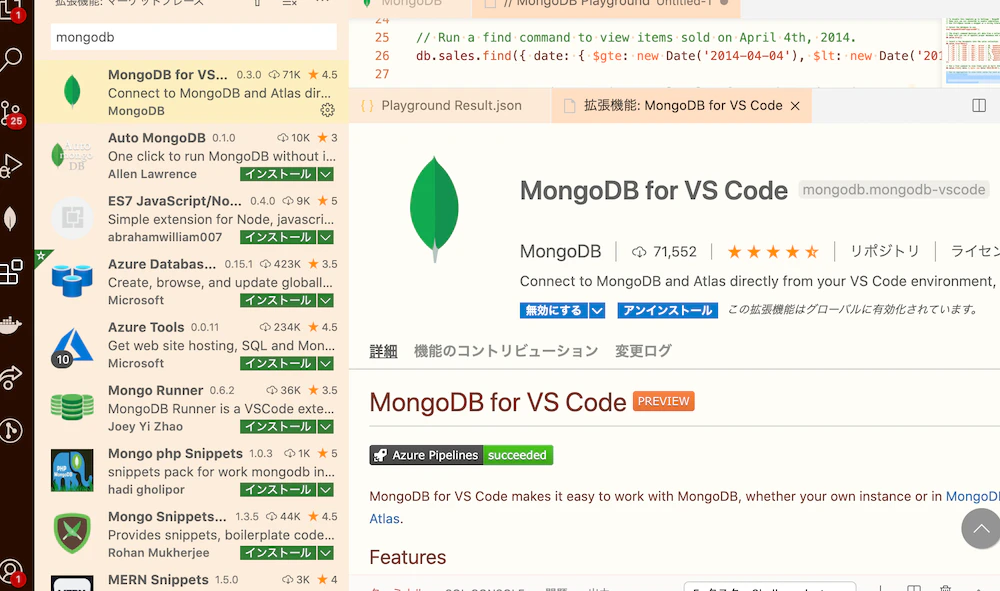Click the editor minimap preview

point(971,52)
